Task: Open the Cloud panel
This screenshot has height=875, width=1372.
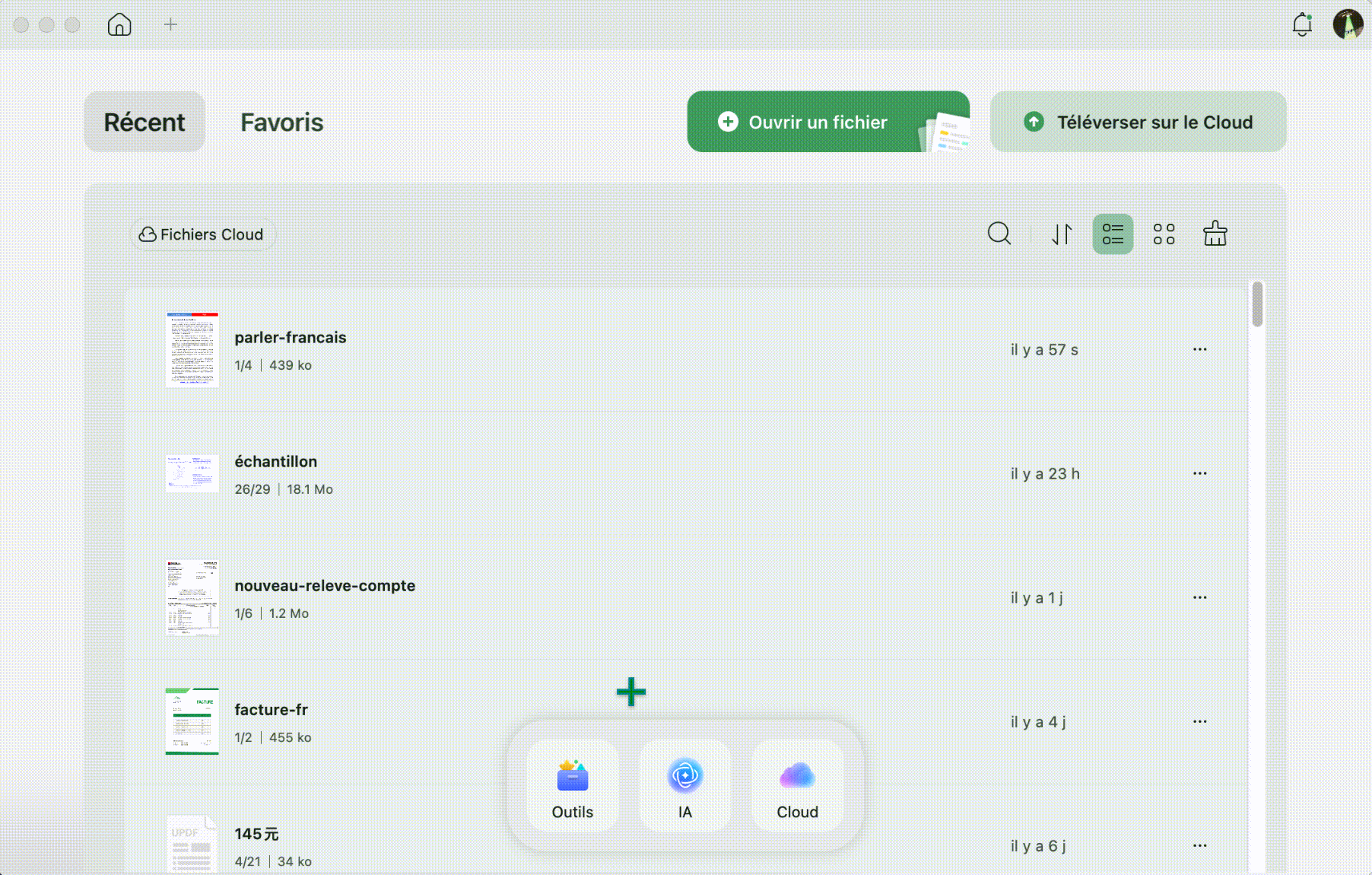Action: (797, 785)
